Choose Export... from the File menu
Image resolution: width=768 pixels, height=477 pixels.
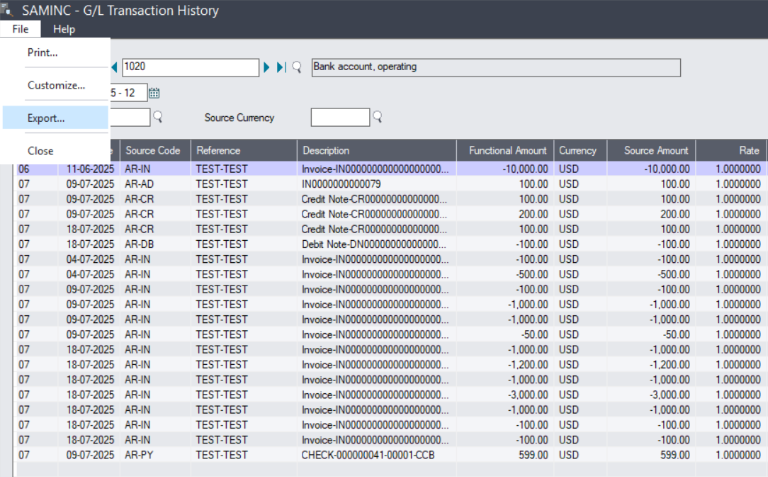(55, 118)
